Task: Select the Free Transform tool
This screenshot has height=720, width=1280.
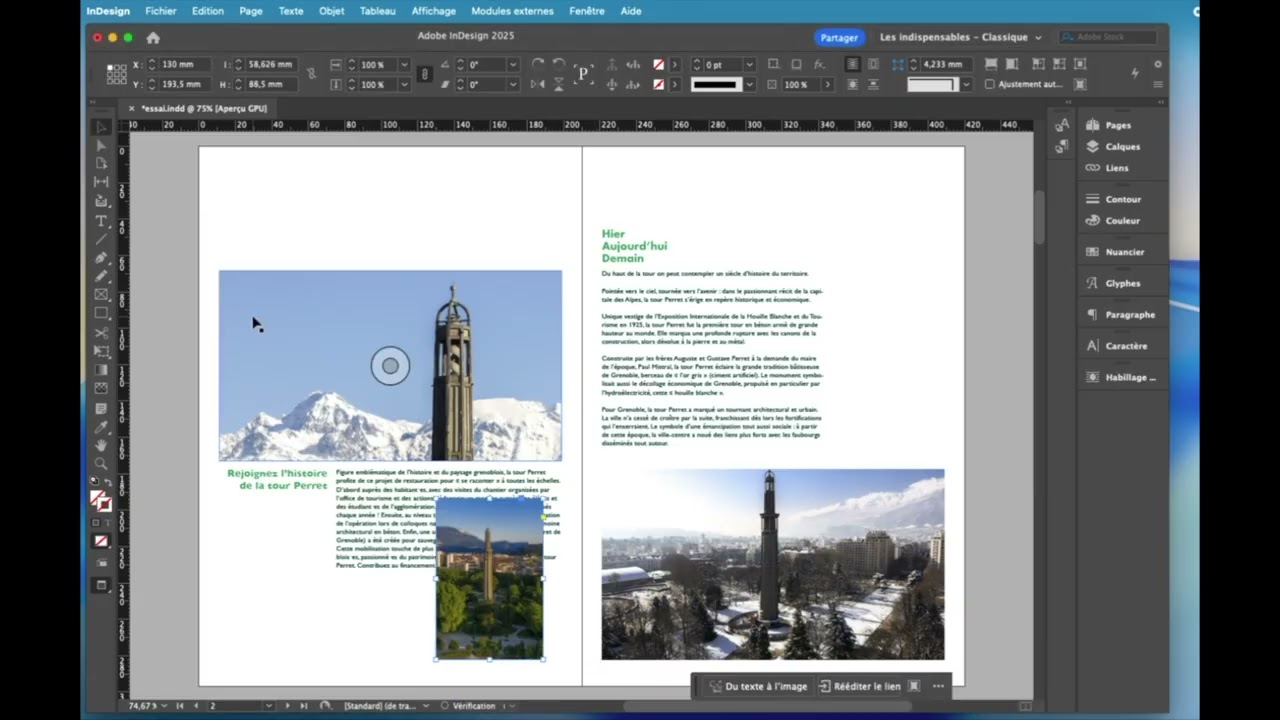Action: coord(101,352)
